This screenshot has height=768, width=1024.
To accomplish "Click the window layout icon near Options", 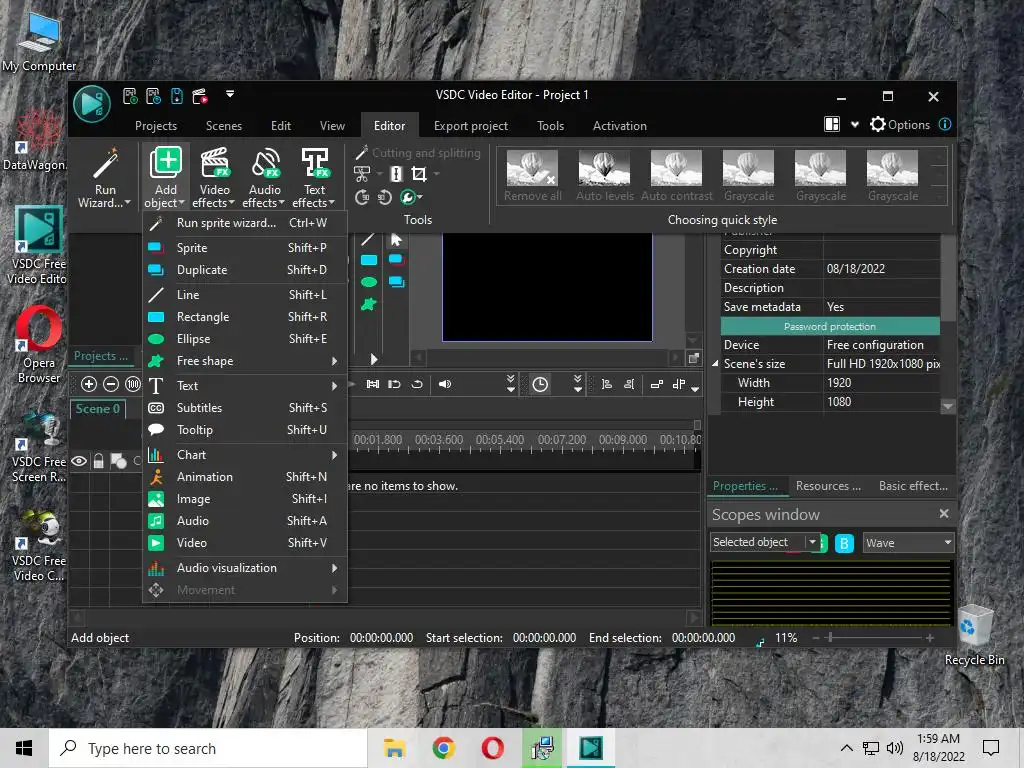I will coord(832,124).
